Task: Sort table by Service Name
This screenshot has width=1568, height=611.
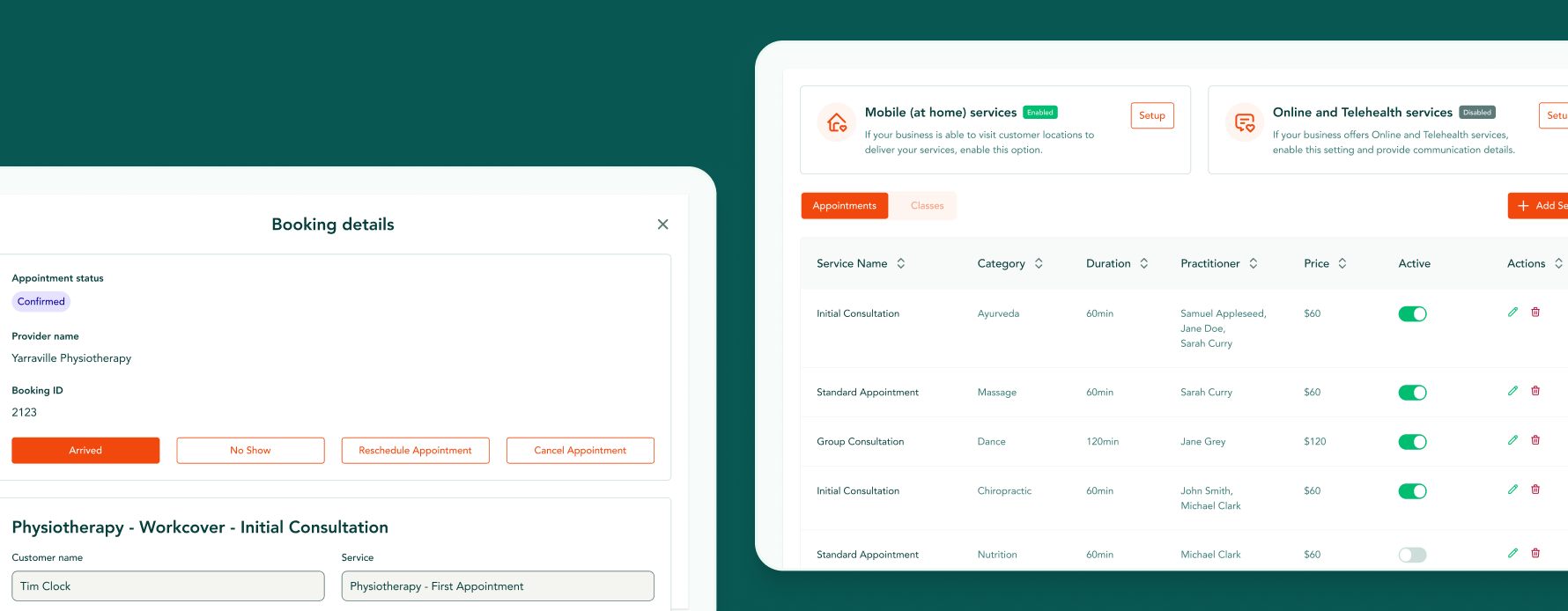Action: click(x=900, y=263)
